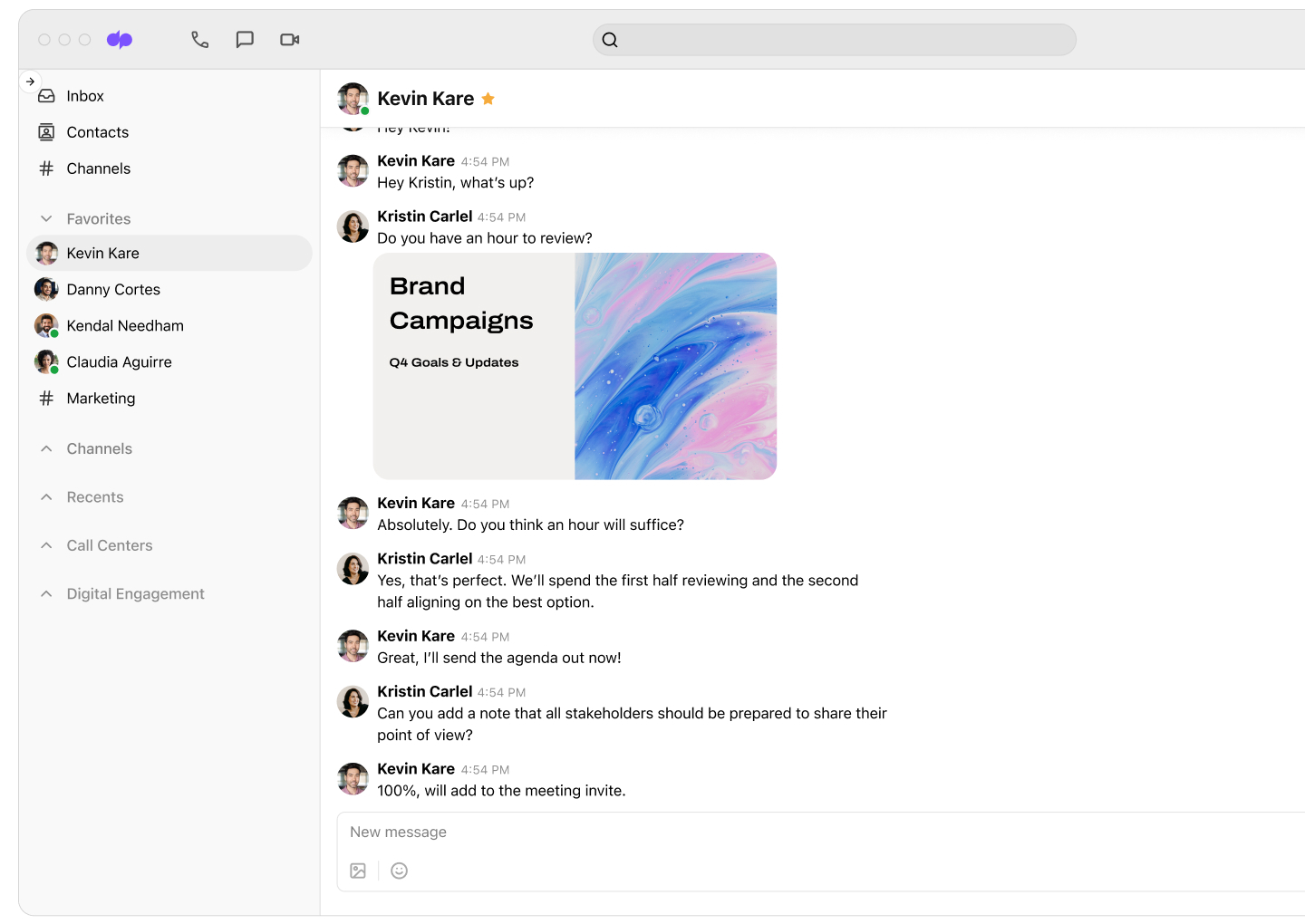Open the emoji picker in the message box
The height and width of the screenshot is (924, 1305).
399,871
